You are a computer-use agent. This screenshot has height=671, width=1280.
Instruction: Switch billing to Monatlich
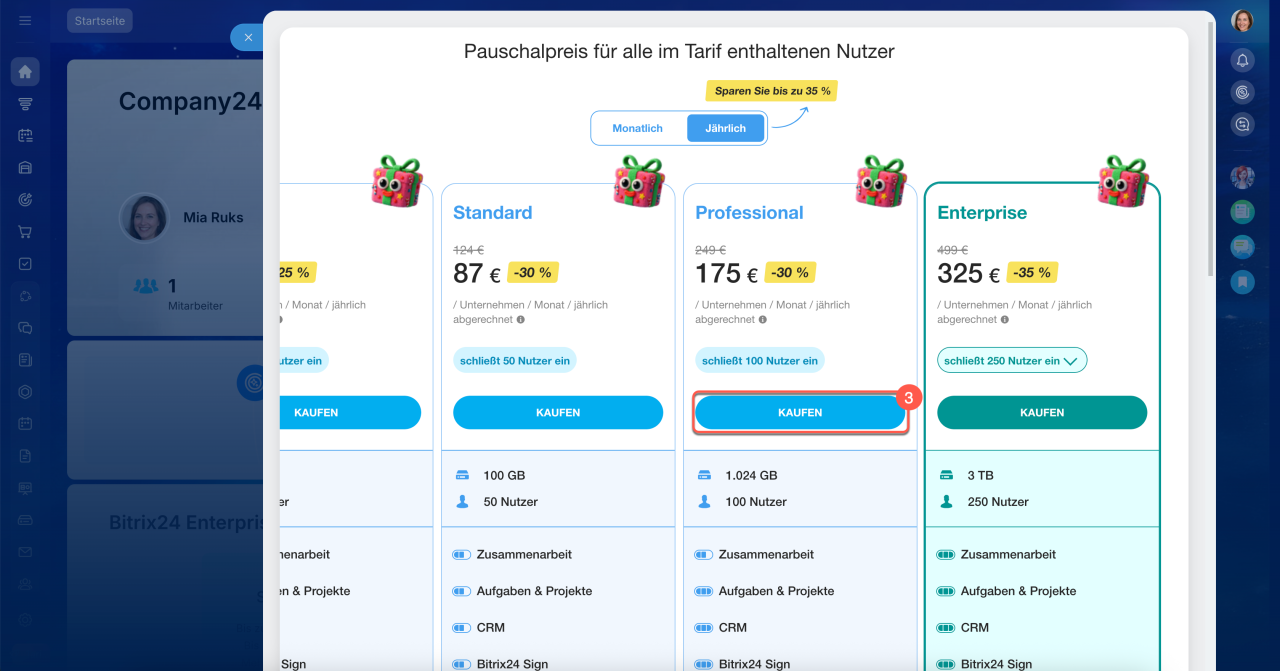pyautogui.click(x=638, y=129)
